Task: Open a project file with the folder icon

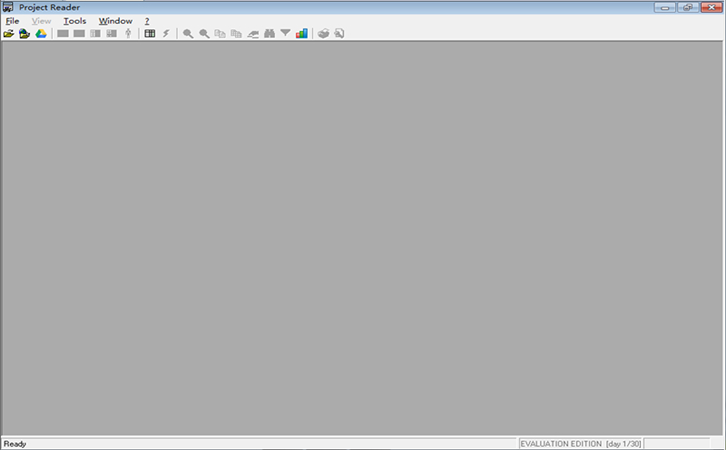Action: (8, 33)
